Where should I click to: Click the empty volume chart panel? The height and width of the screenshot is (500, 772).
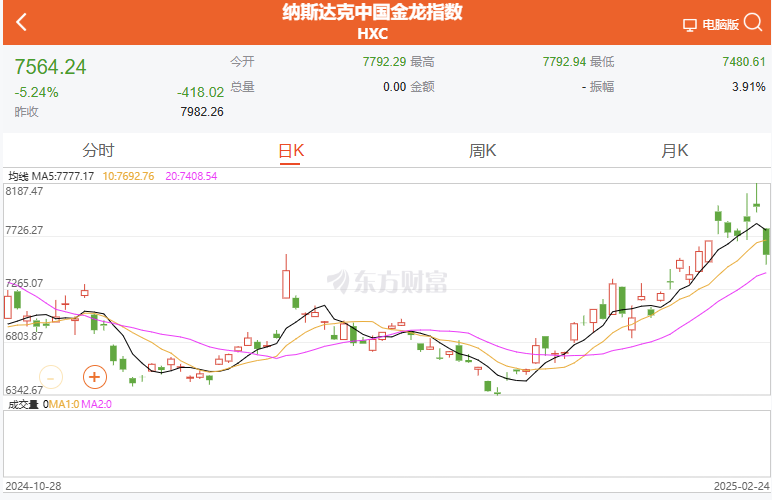click(x=386, y=444)
